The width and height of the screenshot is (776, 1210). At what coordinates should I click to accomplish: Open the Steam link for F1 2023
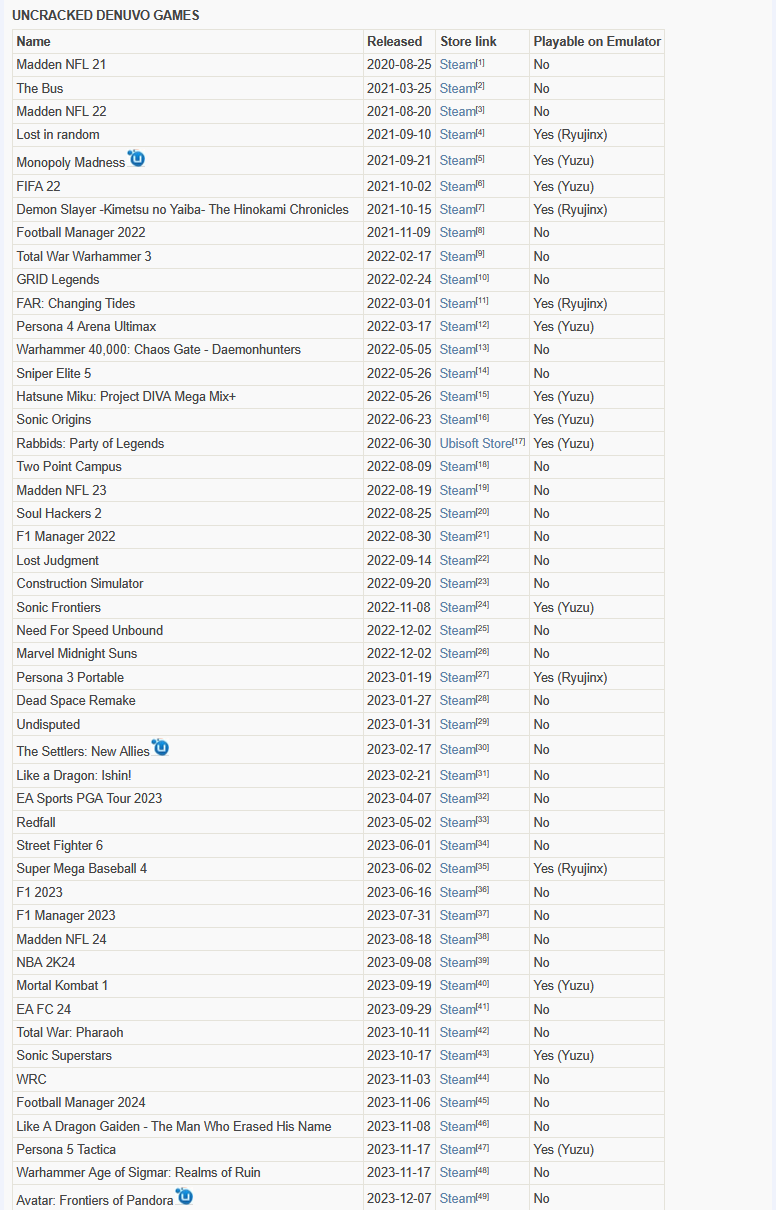pyautogui.click(x=458, y=893)
